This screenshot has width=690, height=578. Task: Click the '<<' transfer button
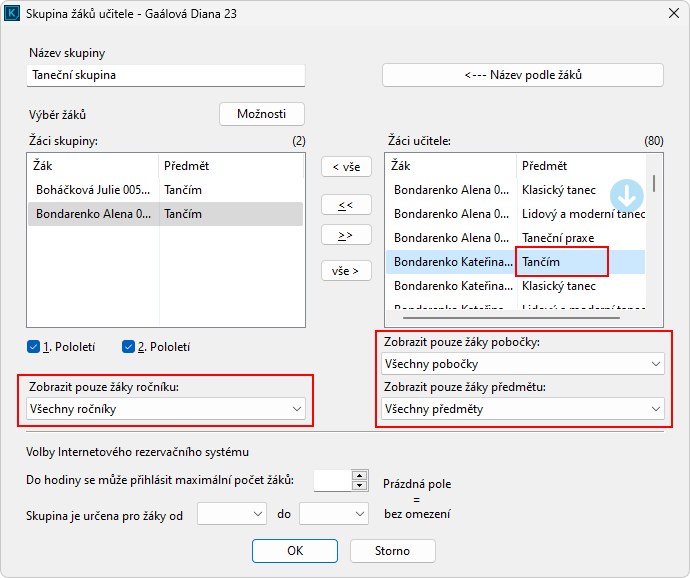[x=345, y=204]
